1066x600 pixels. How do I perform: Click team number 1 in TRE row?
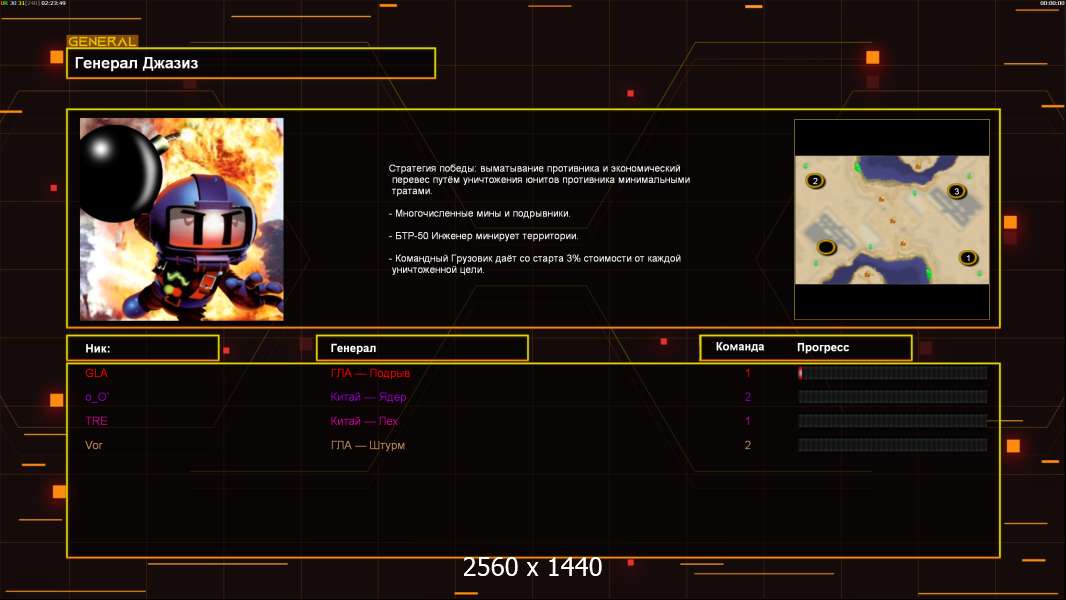point(748,421)
